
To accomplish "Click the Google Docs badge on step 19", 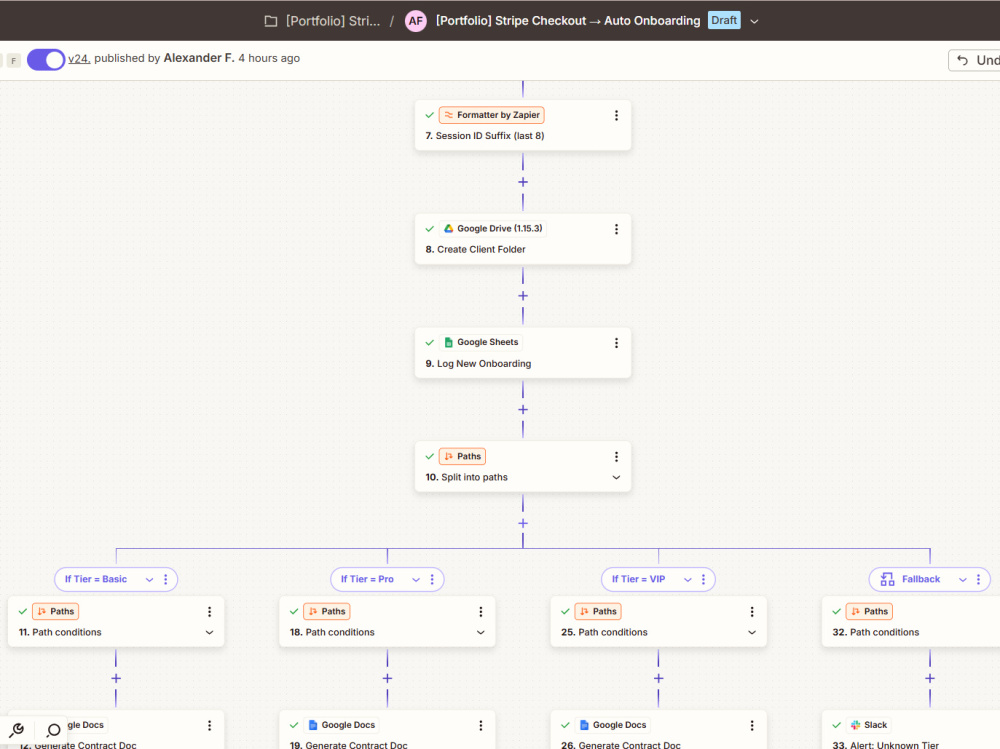I will [x=341, y=725].
